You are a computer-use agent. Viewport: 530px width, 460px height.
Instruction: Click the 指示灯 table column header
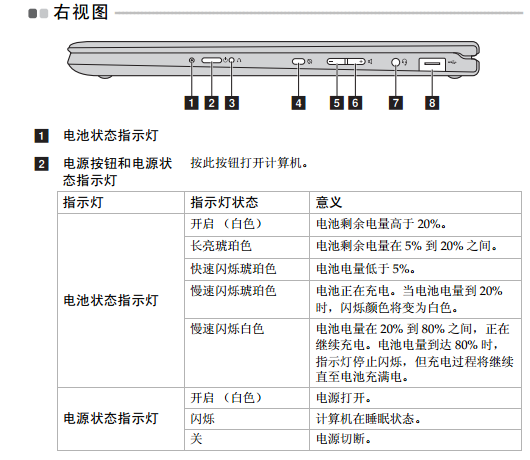121,202
